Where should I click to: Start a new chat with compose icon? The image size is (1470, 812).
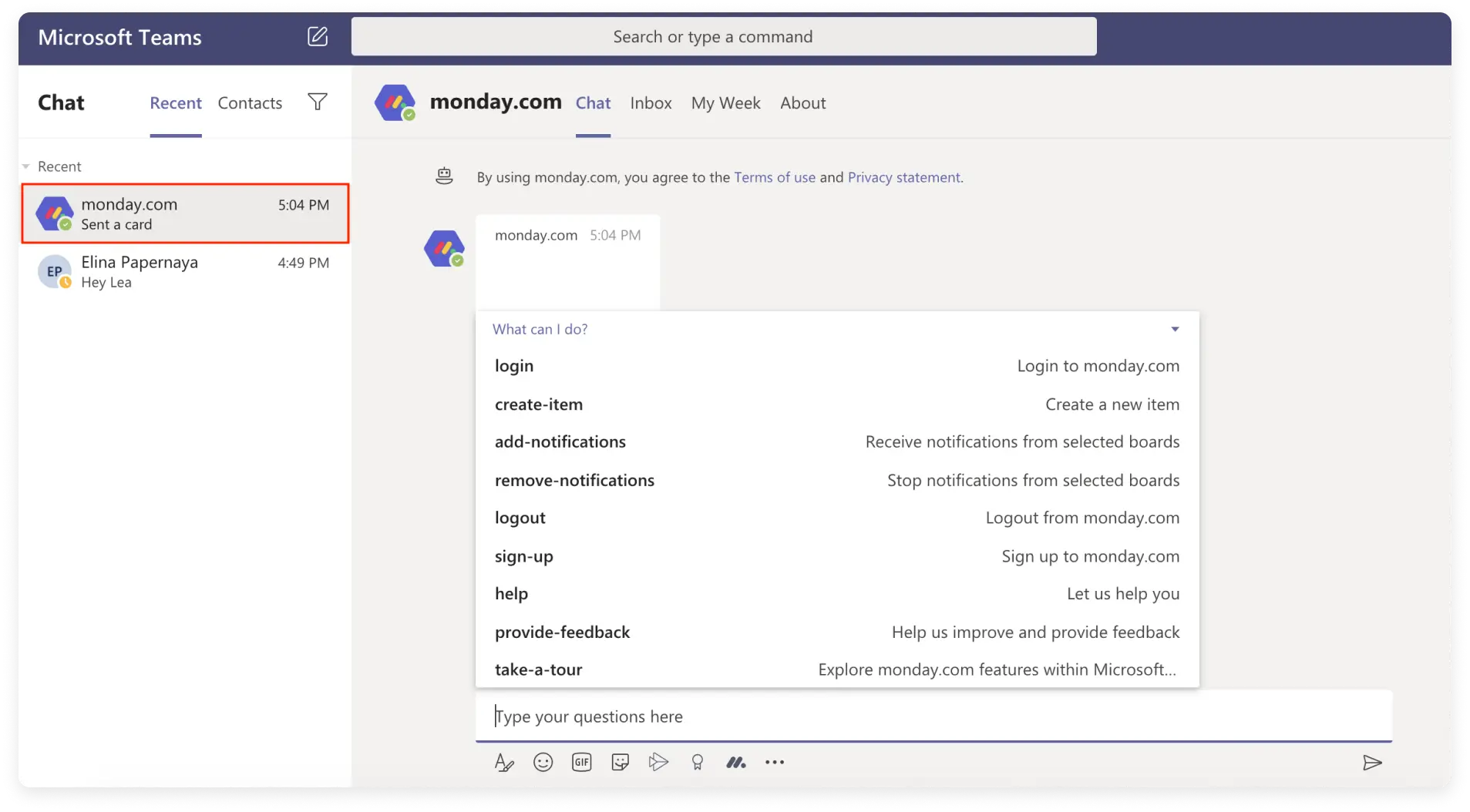(318, 36)
